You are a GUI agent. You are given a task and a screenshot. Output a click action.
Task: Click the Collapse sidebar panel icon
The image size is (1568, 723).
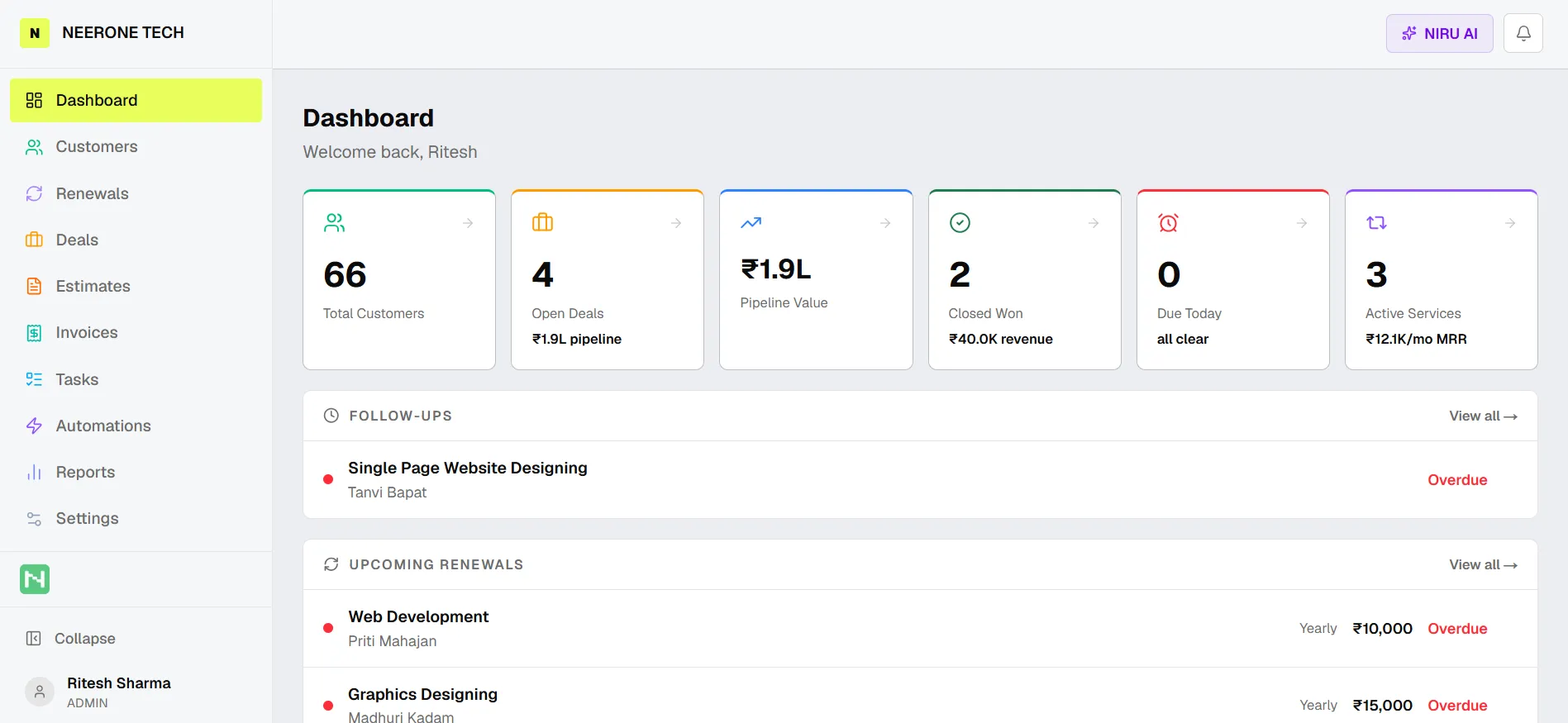click(33, 639)
